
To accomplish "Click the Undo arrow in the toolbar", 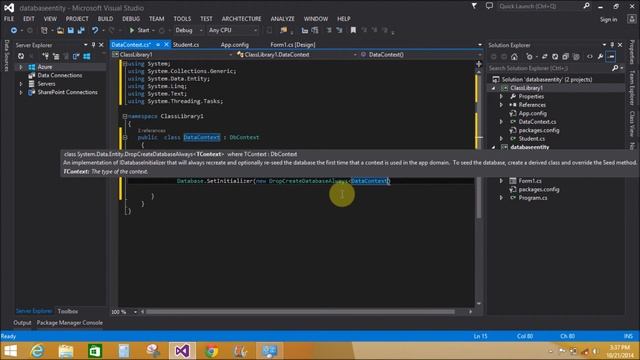I will pyautogui.click(x=95, y=30).
